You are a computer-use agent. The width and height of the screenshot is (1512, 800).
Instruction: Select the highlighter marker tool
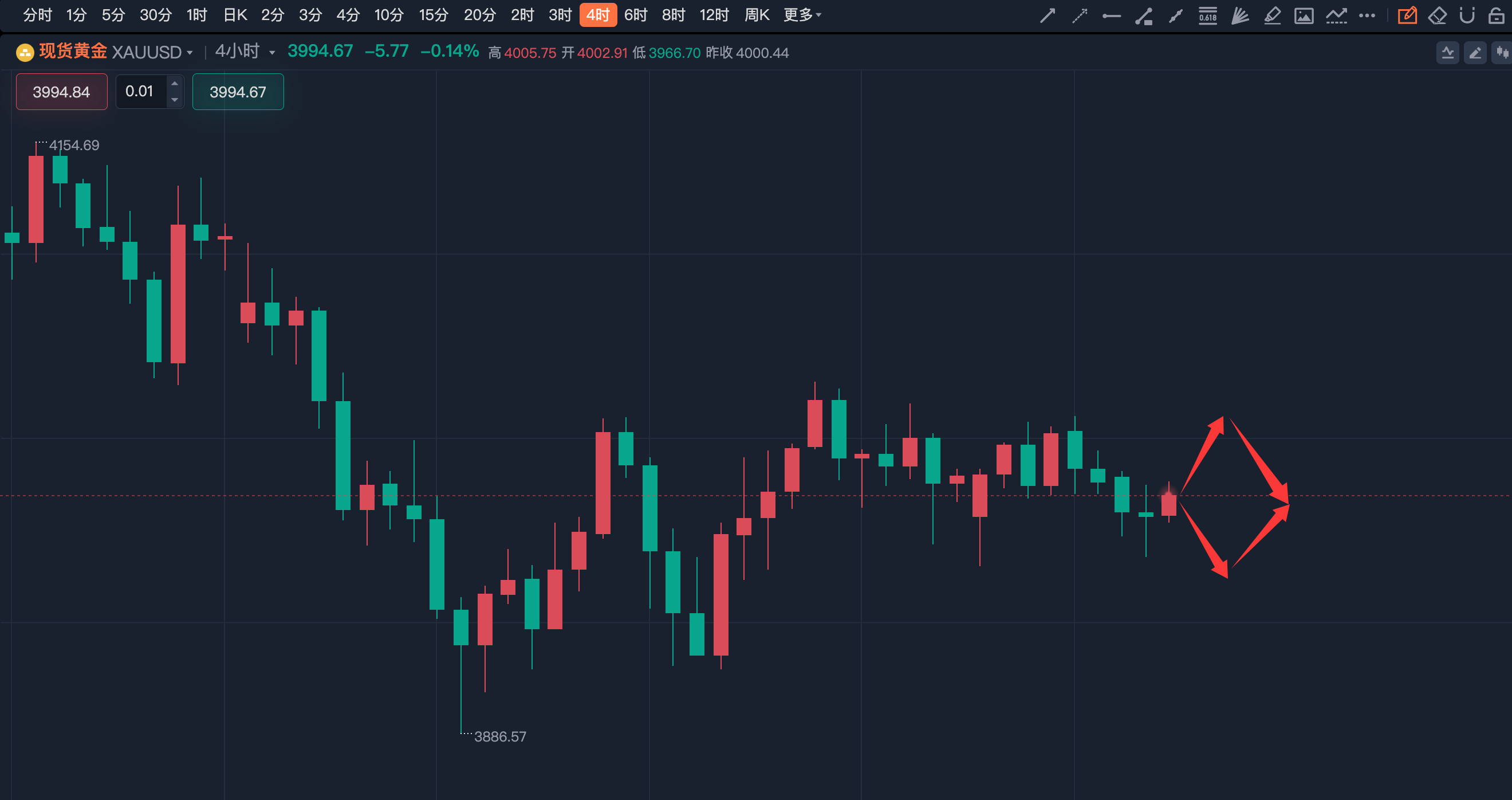coord(1272,15)
